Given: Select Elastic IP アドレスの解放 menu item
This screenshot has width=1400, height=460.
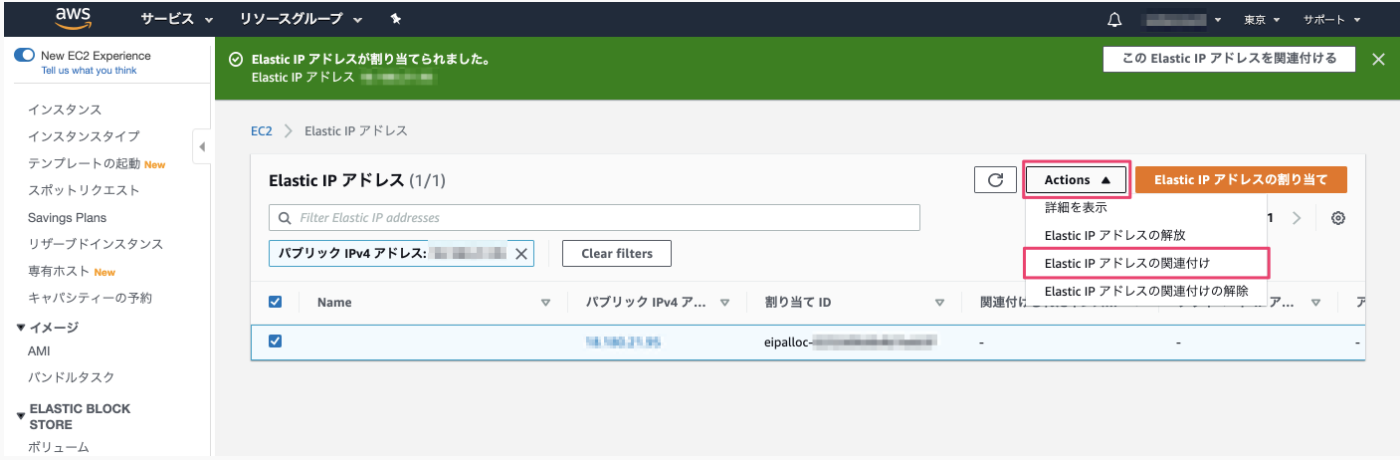Looking at the screenshot, I should (1114, 235).
